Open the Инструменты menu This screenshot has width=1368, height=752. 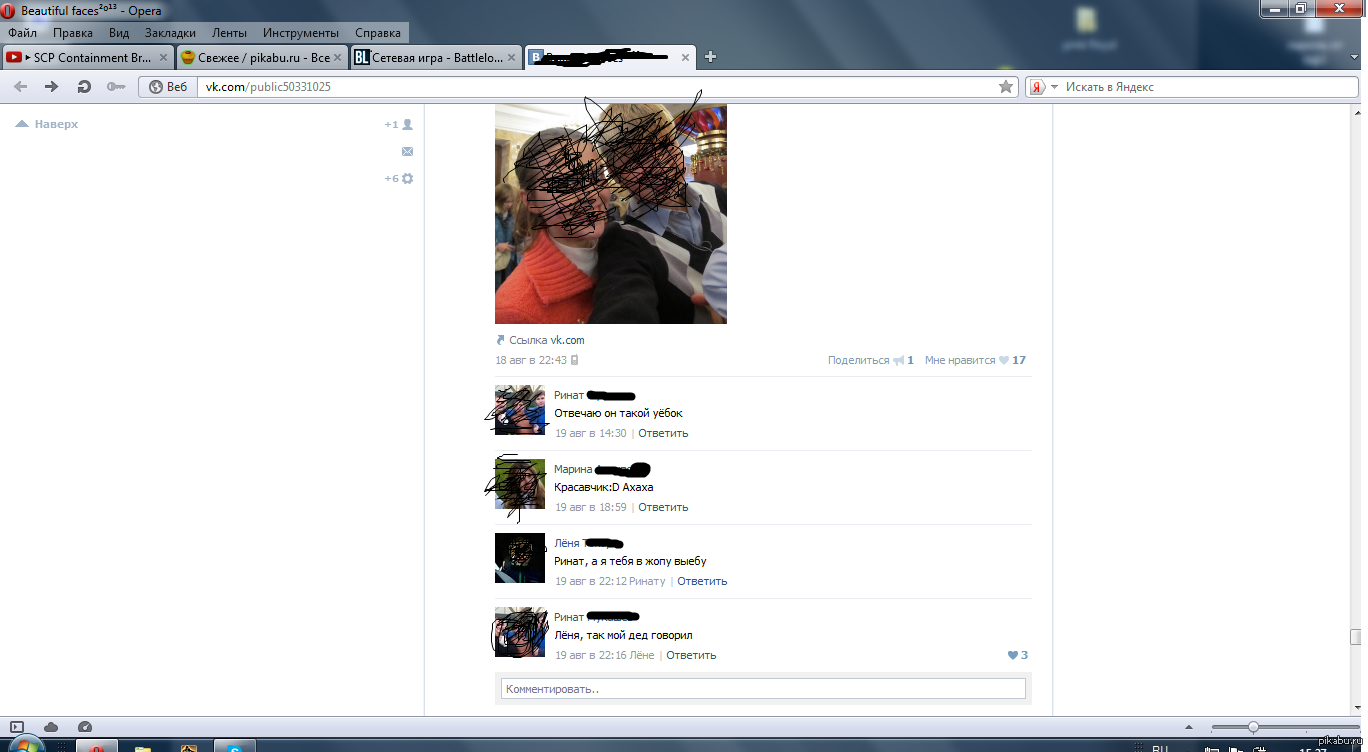301,33
